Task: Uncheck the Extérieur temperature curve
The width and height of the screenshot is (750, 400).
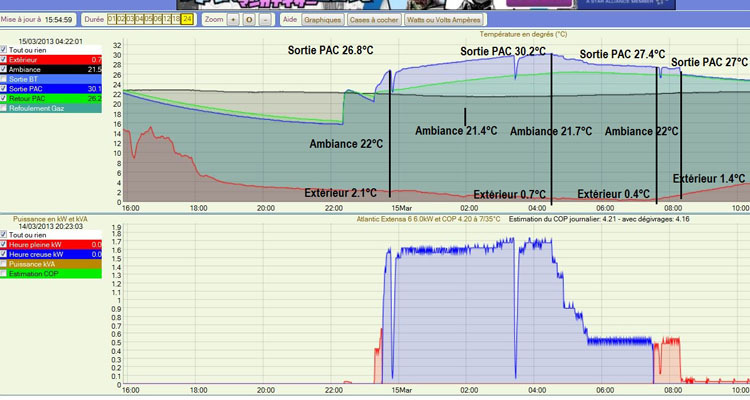Action: pos(5,60)
